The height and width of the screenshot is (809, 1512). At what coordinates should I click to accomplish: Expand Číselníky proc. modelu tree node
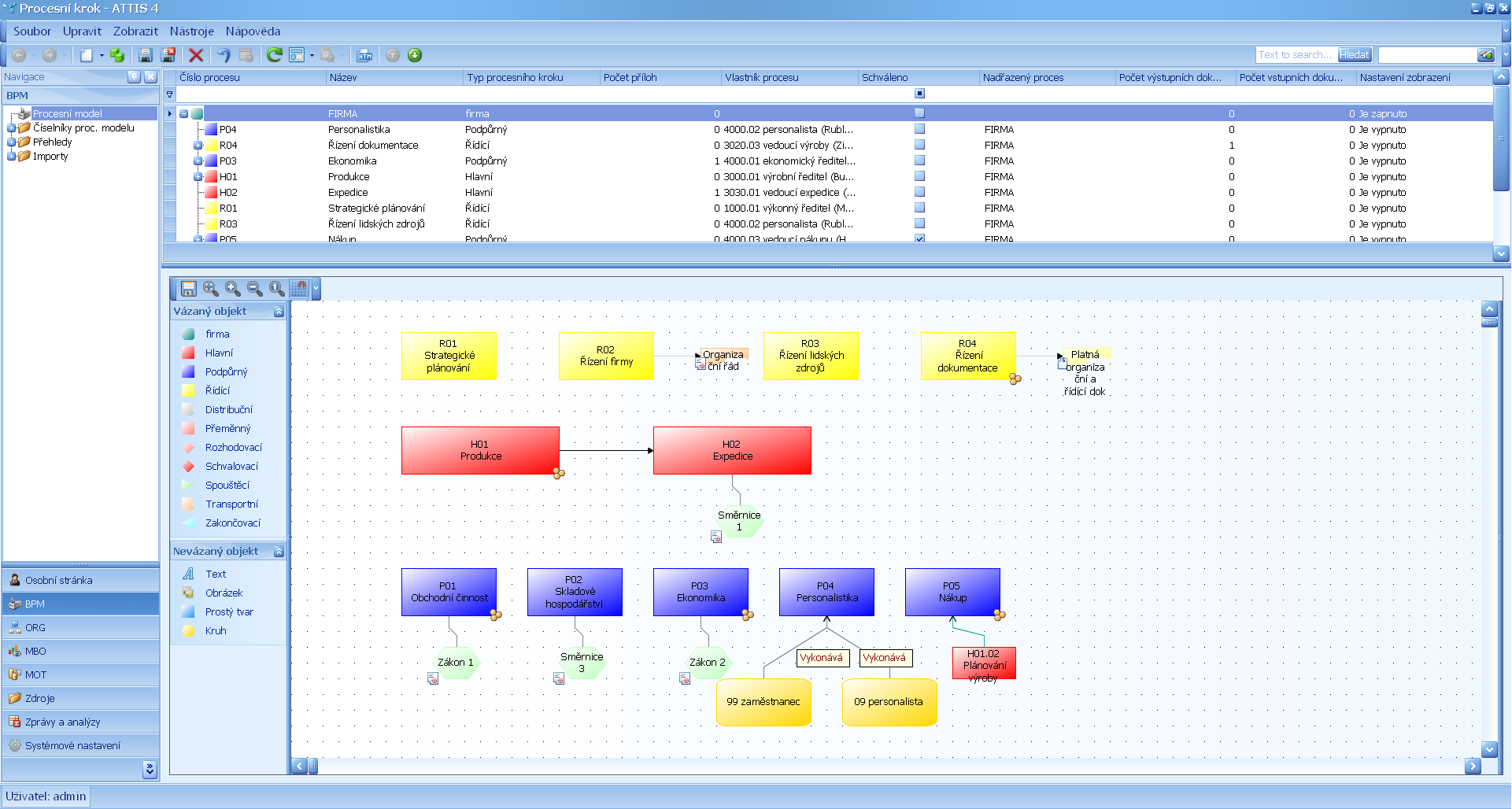11,128
